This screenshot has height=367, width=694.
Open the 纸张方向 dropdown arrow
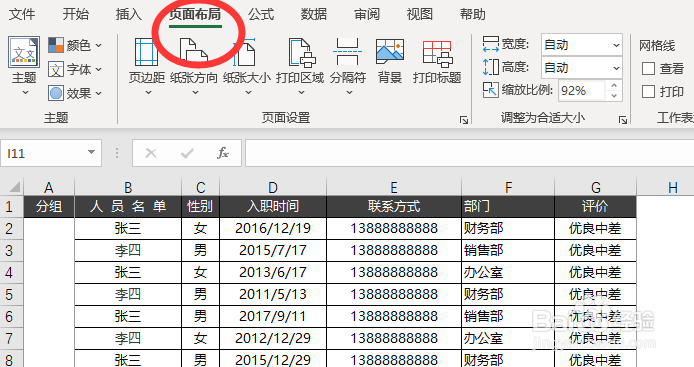pyautogui.click(x=195, y=93)
